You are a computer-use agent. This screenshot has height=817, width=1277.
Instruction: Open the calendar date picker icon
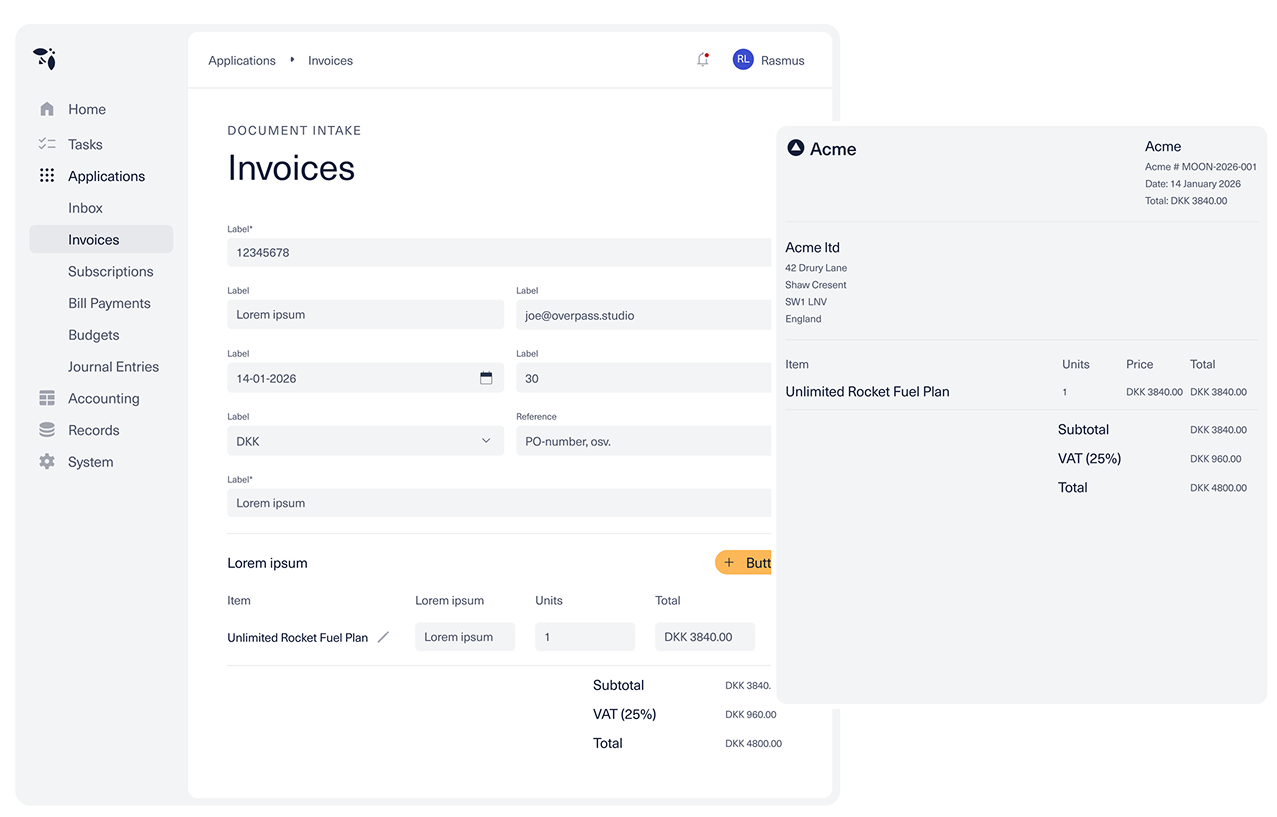(x=486, y=378)
